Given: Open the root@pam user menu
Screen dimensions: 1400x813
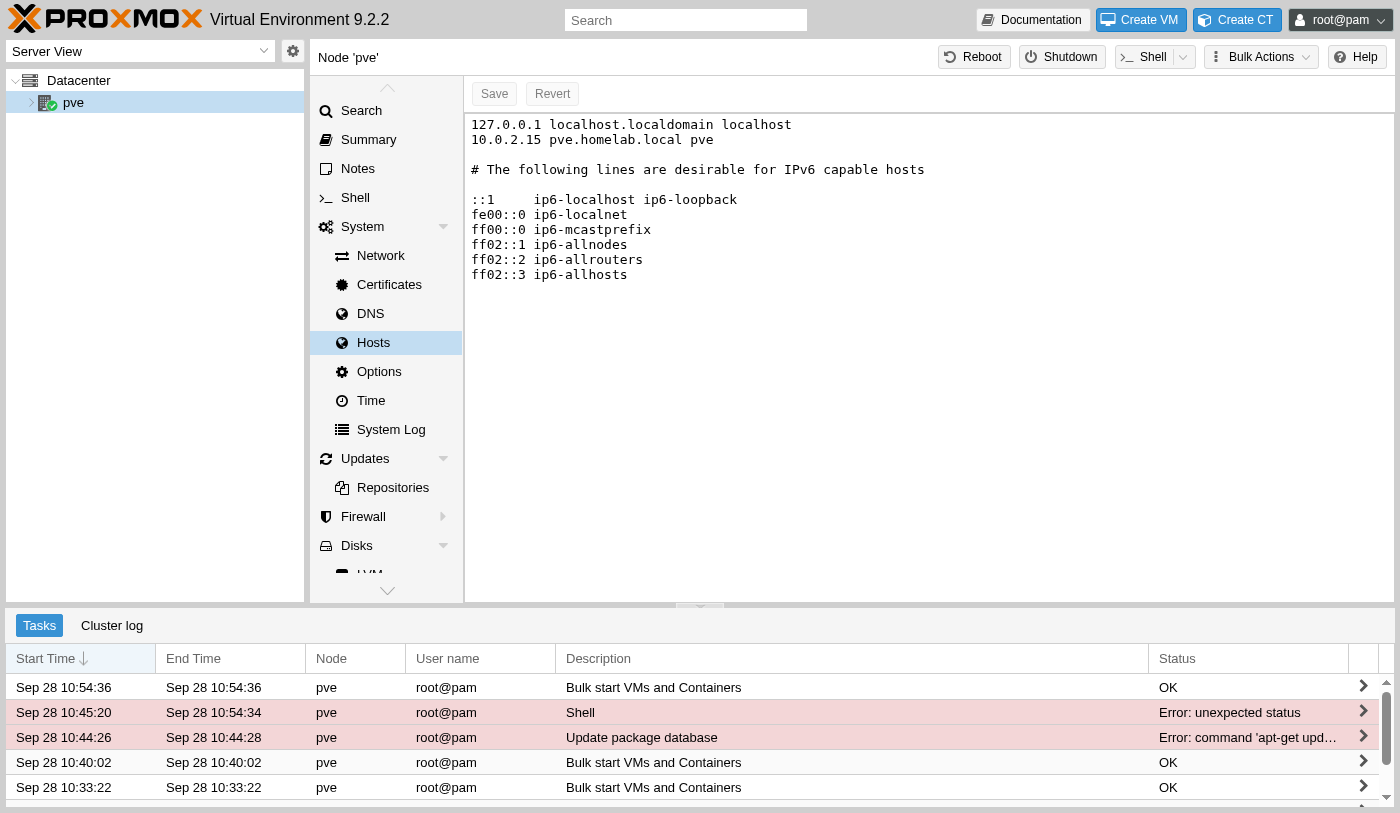Looking at the screenshot, I should (x=1340, y=20).
